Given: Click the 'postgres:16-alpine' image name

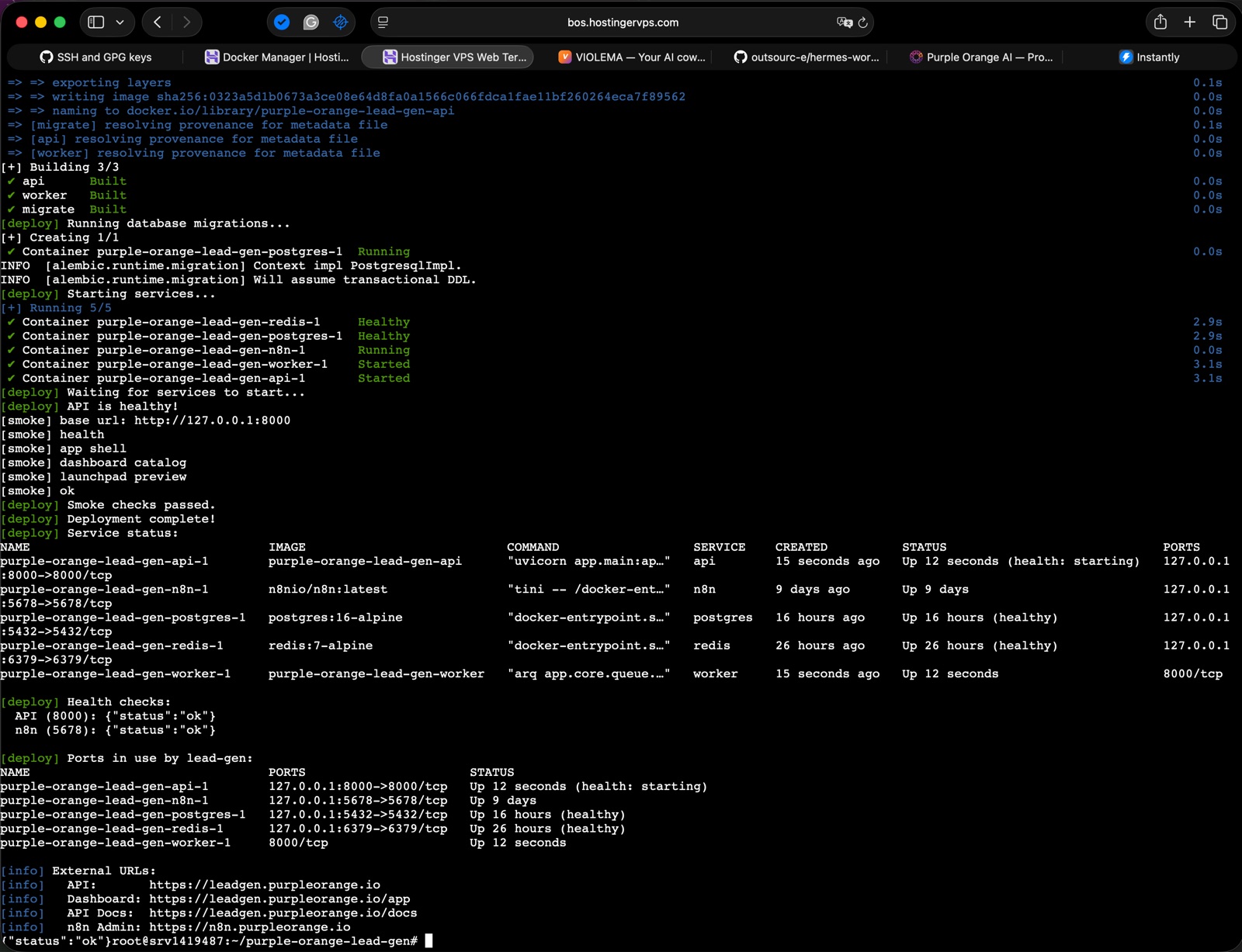Looking at the screenshot, I should click(x=335, y=618).
